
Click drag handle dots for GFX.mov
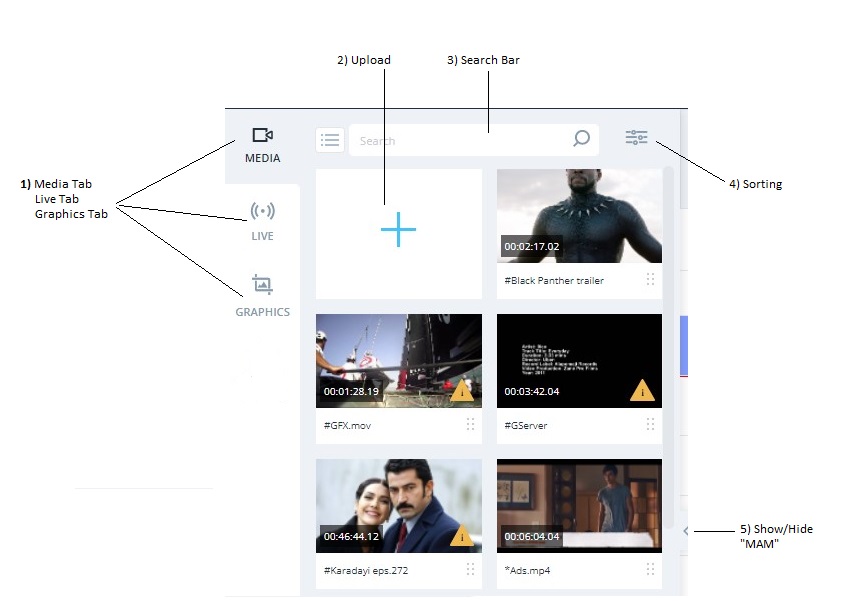pyautogui.click(x=470, y=425)
